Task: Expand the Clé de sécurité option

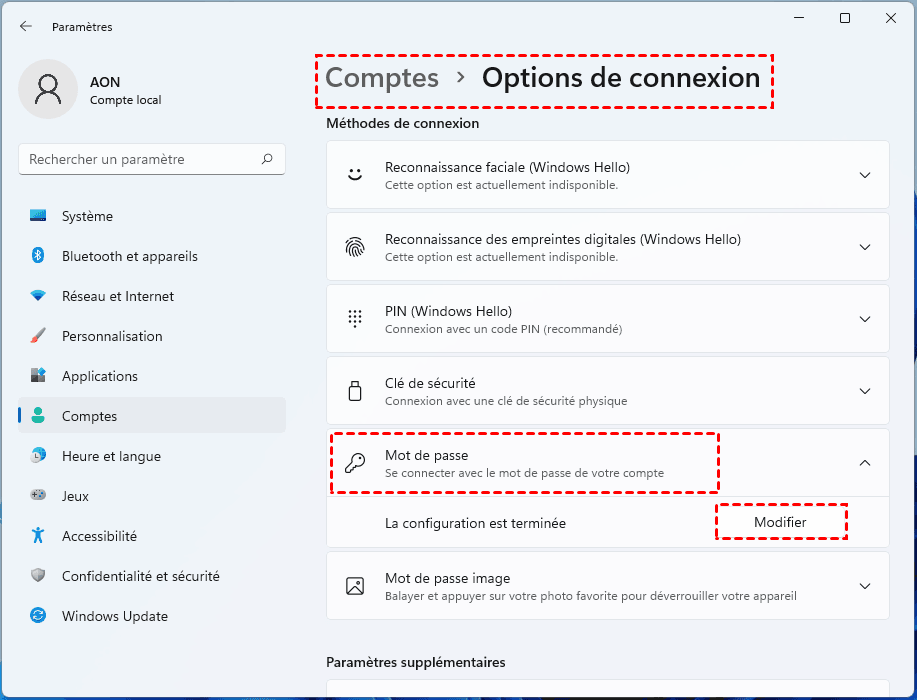Action: click(865, 391)
